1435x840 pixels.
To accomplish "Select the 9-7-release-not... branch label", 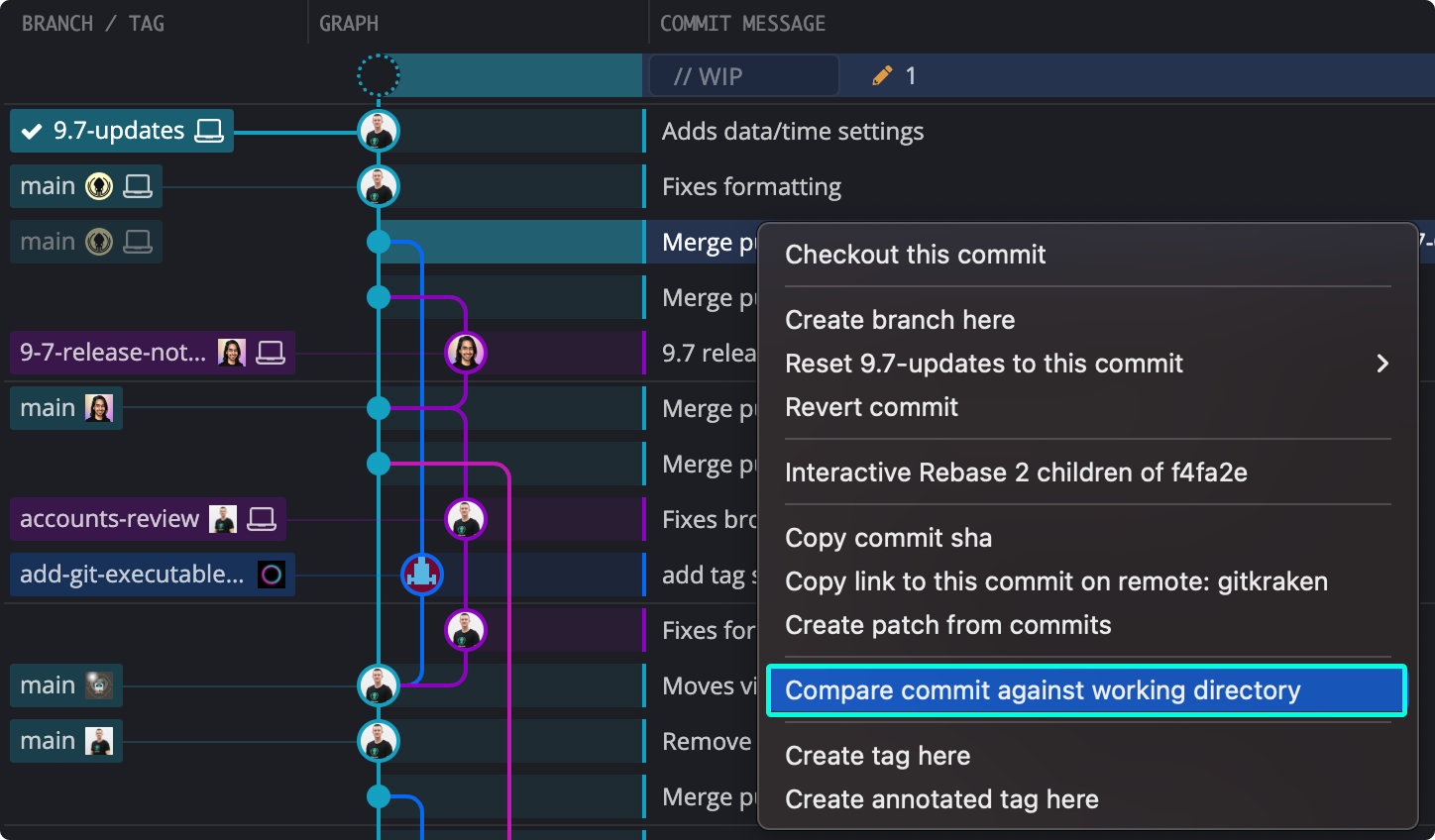I will [x=113, y=353].
